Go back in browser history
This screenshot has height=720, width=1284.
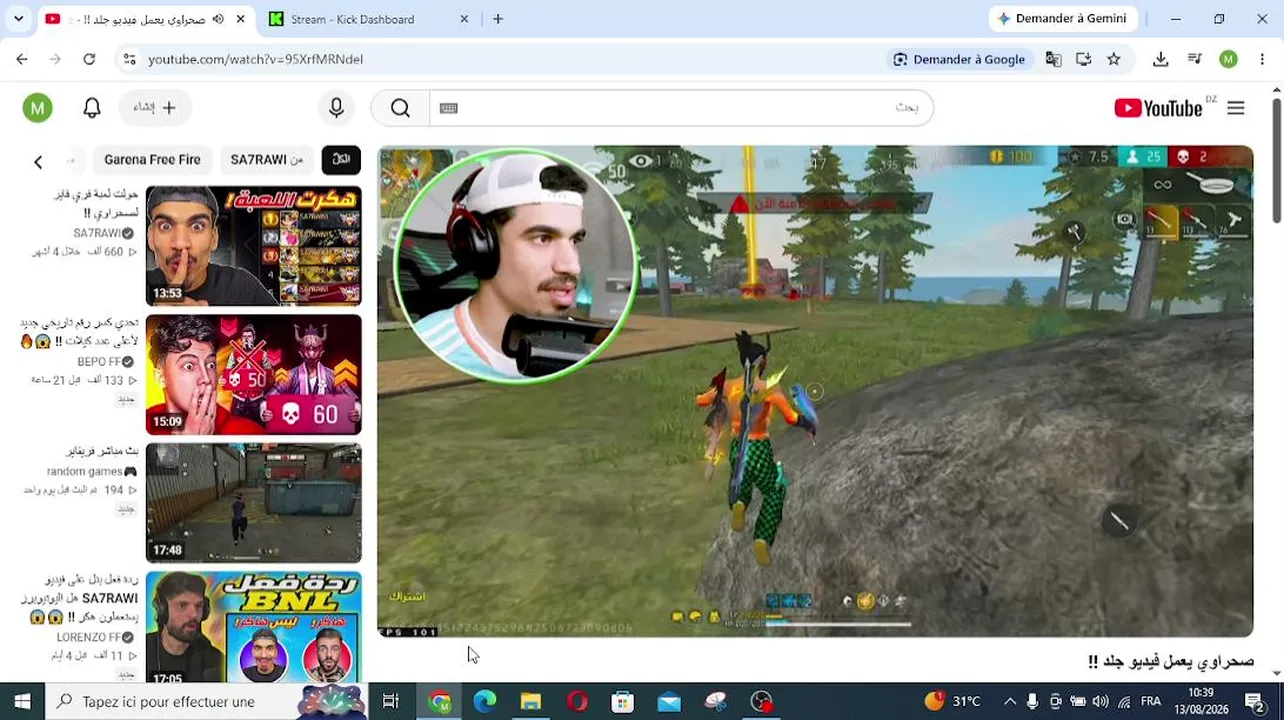(22, 59)
